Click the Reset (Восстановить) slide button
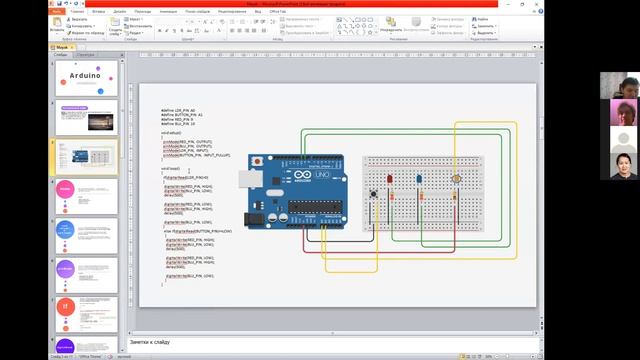 tap(138, 26)
